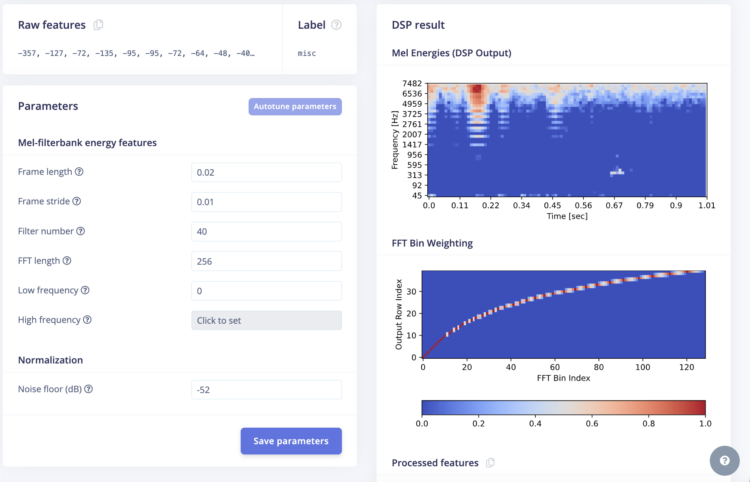Click into the Frame stride field
This screenshot has height=482, width=750.
coord(266,202)
